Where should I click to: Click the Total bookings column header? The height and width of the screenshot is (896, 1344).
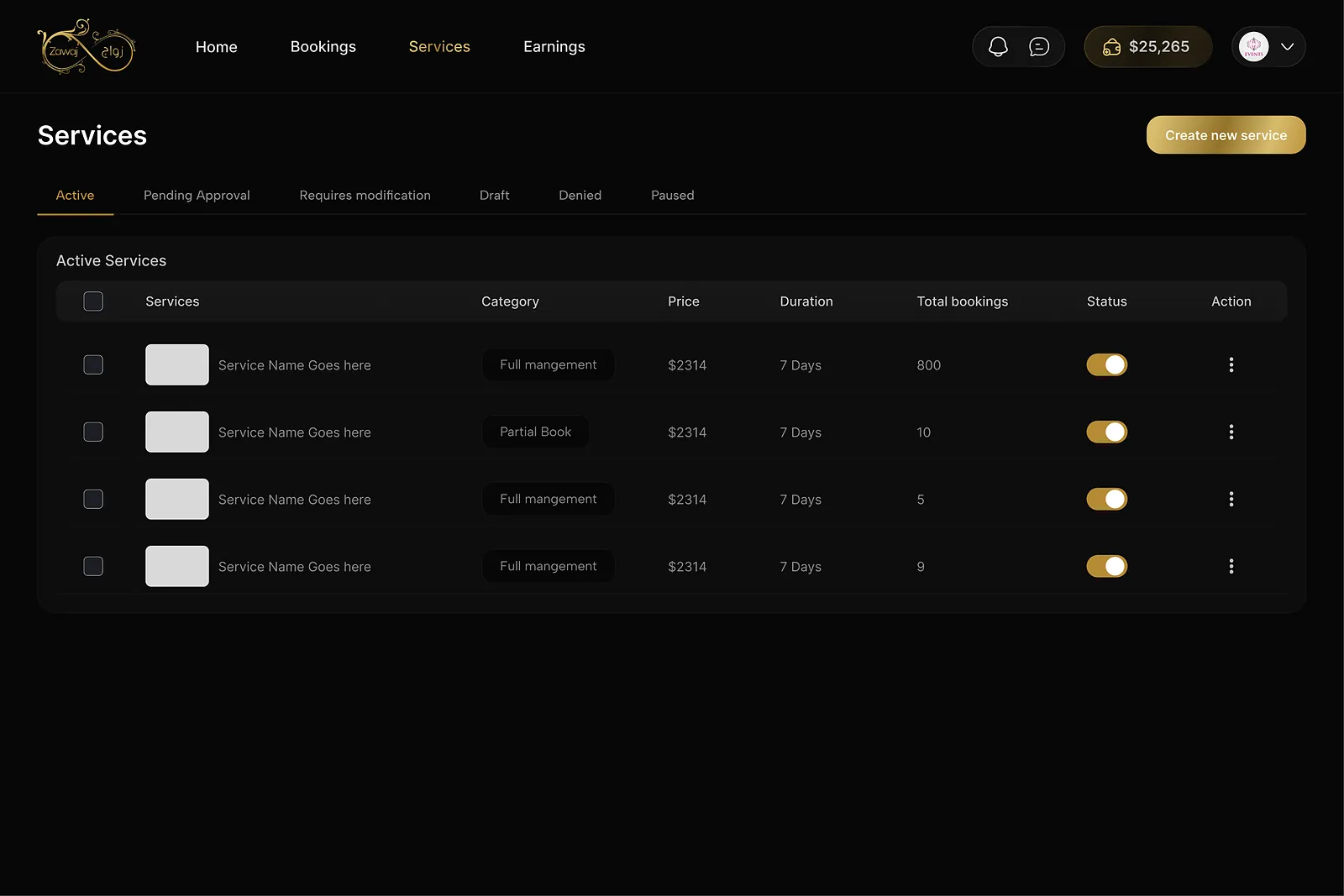tap(962, 301)
